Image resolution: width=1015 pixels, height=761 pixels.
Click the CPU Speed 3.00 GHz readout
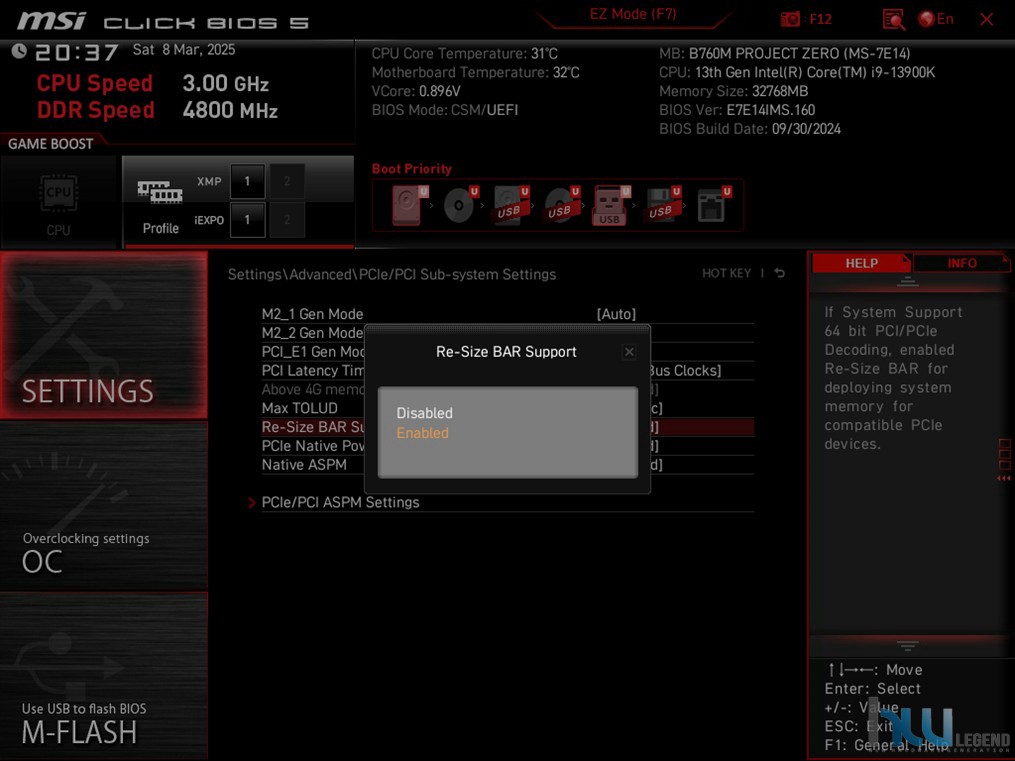[x=152, y=83]
